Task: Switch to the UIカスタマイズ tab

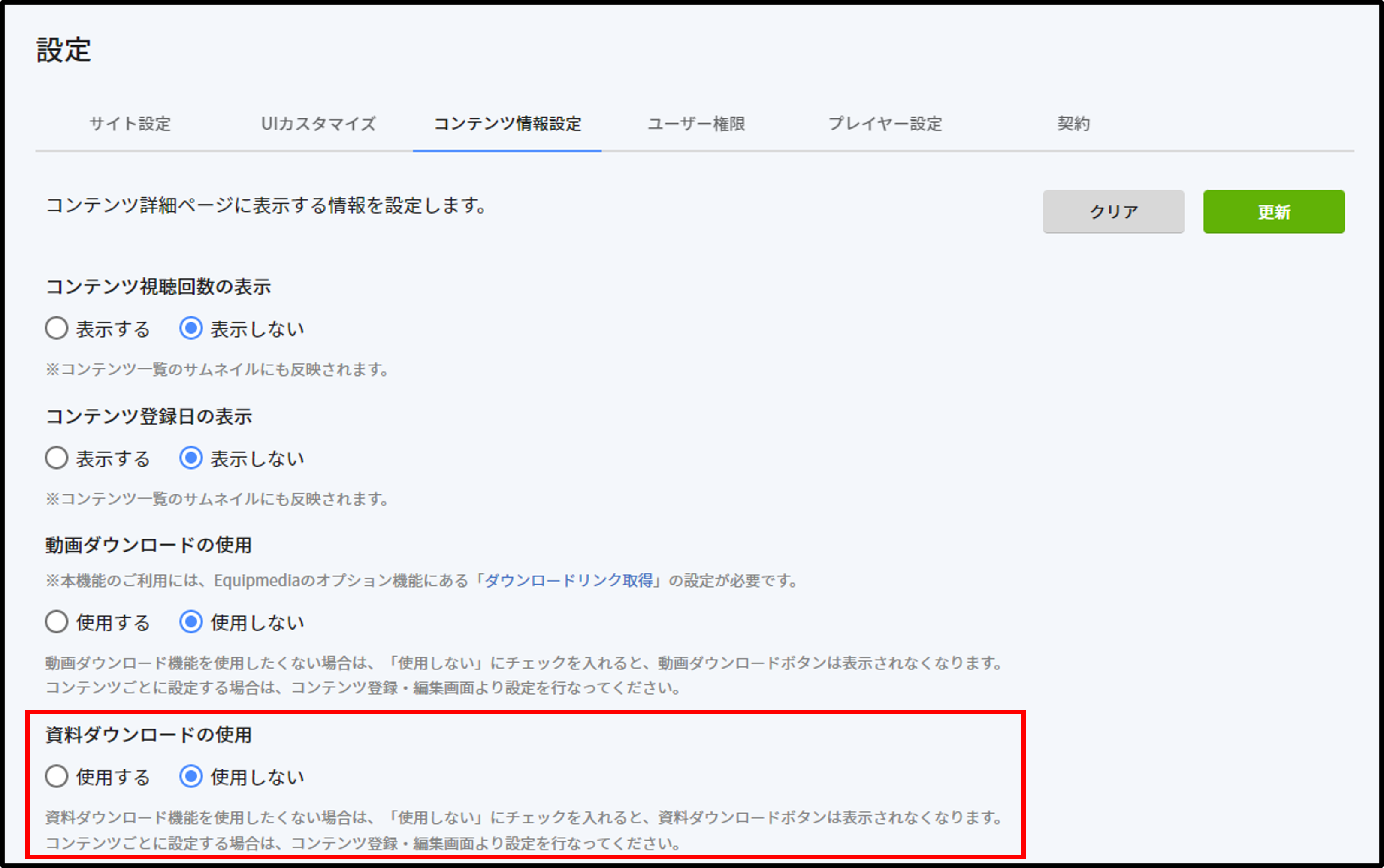Action: [x=318, y=124]
